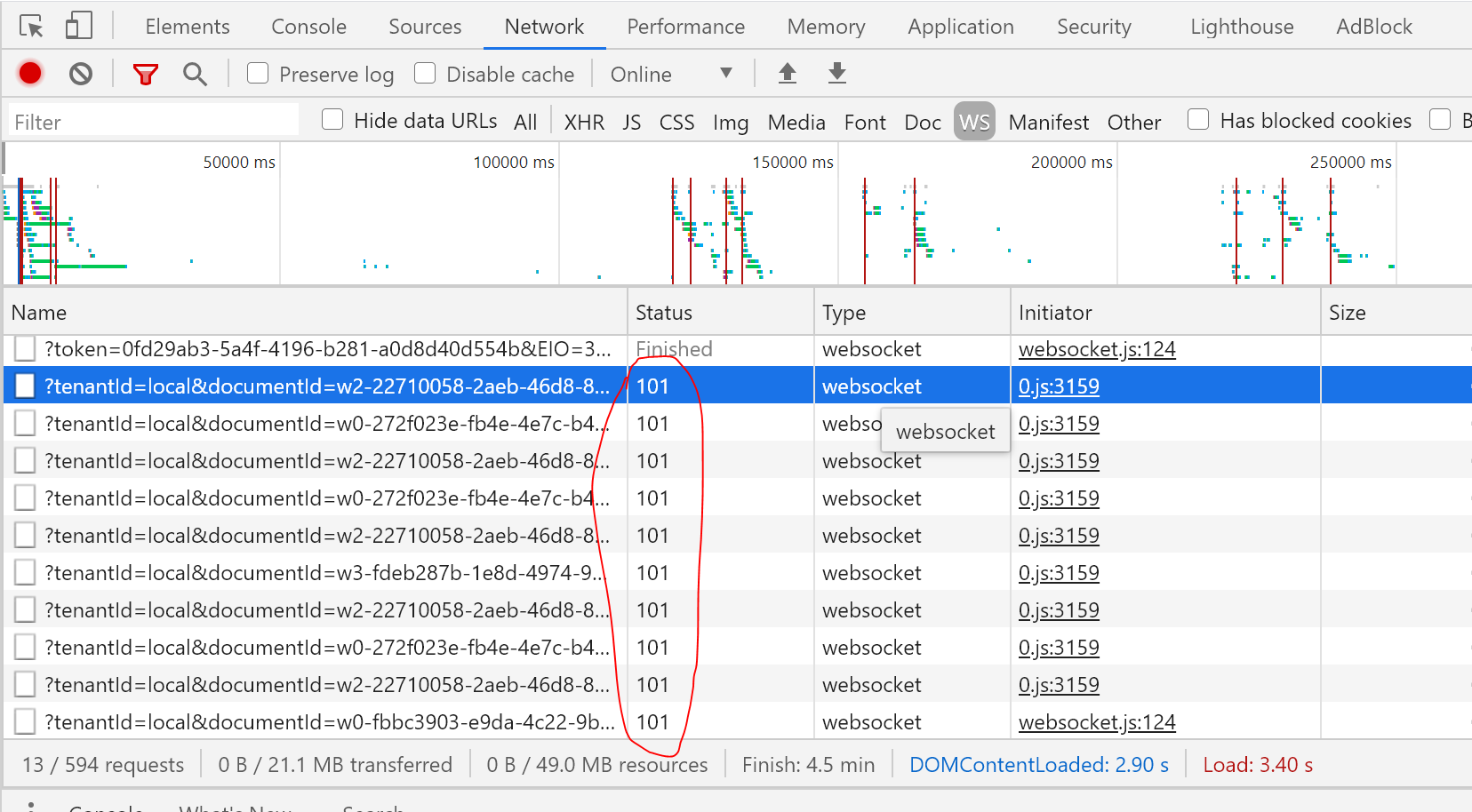Image resolution: width=1472 pixels, height=812 pixels.
Task: Click the 0.js:3159 initiator link
Action: (x=1059, y=386)
